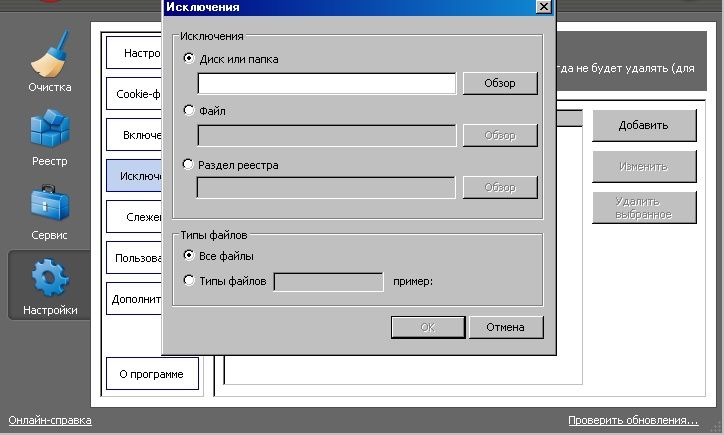Close the Исключения dialog window
Image resolution: width=724 pixels, height=435 pixels.
[543, 7]
